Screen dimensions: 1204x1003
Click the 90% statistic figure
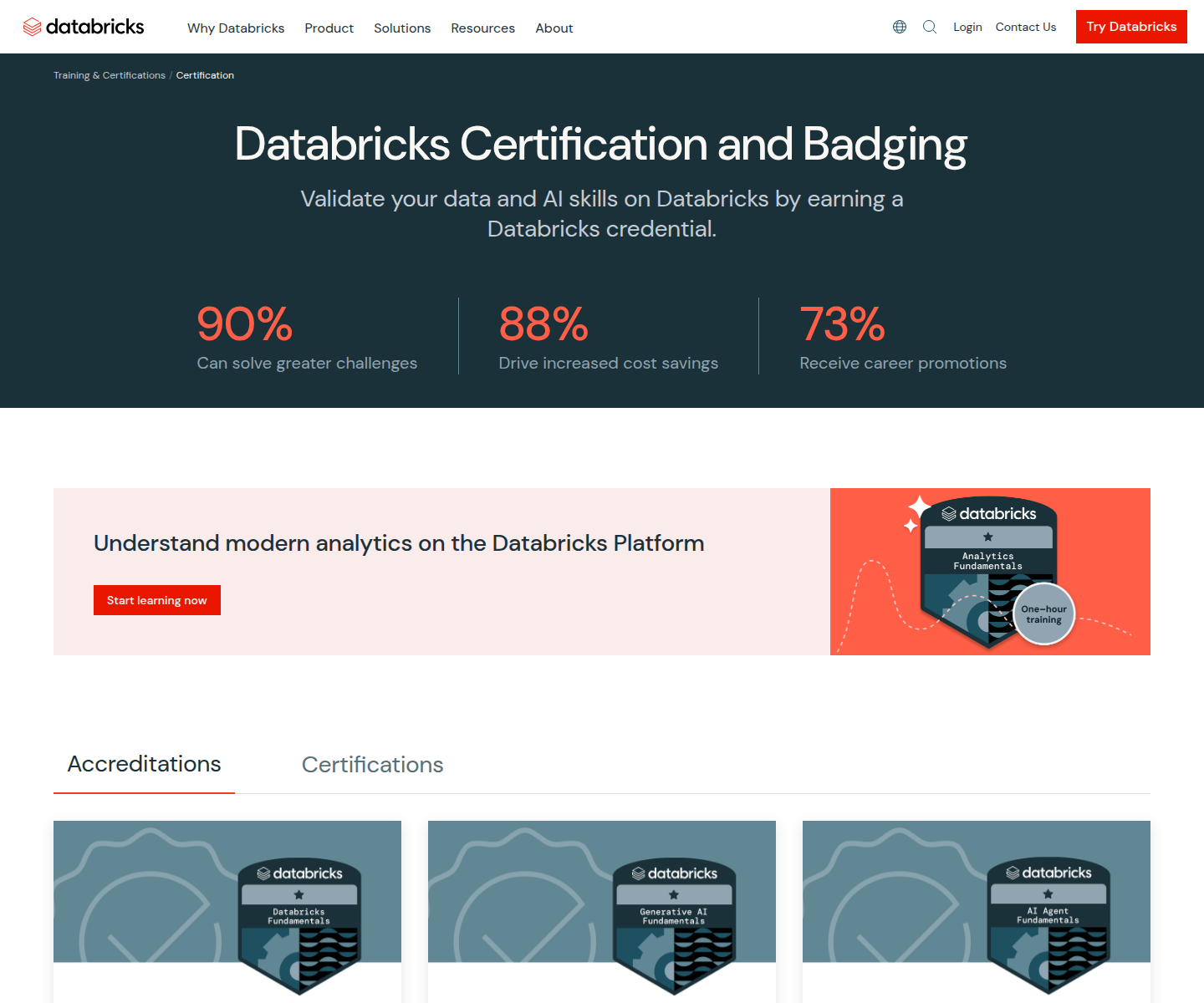(x=245, y=324)
